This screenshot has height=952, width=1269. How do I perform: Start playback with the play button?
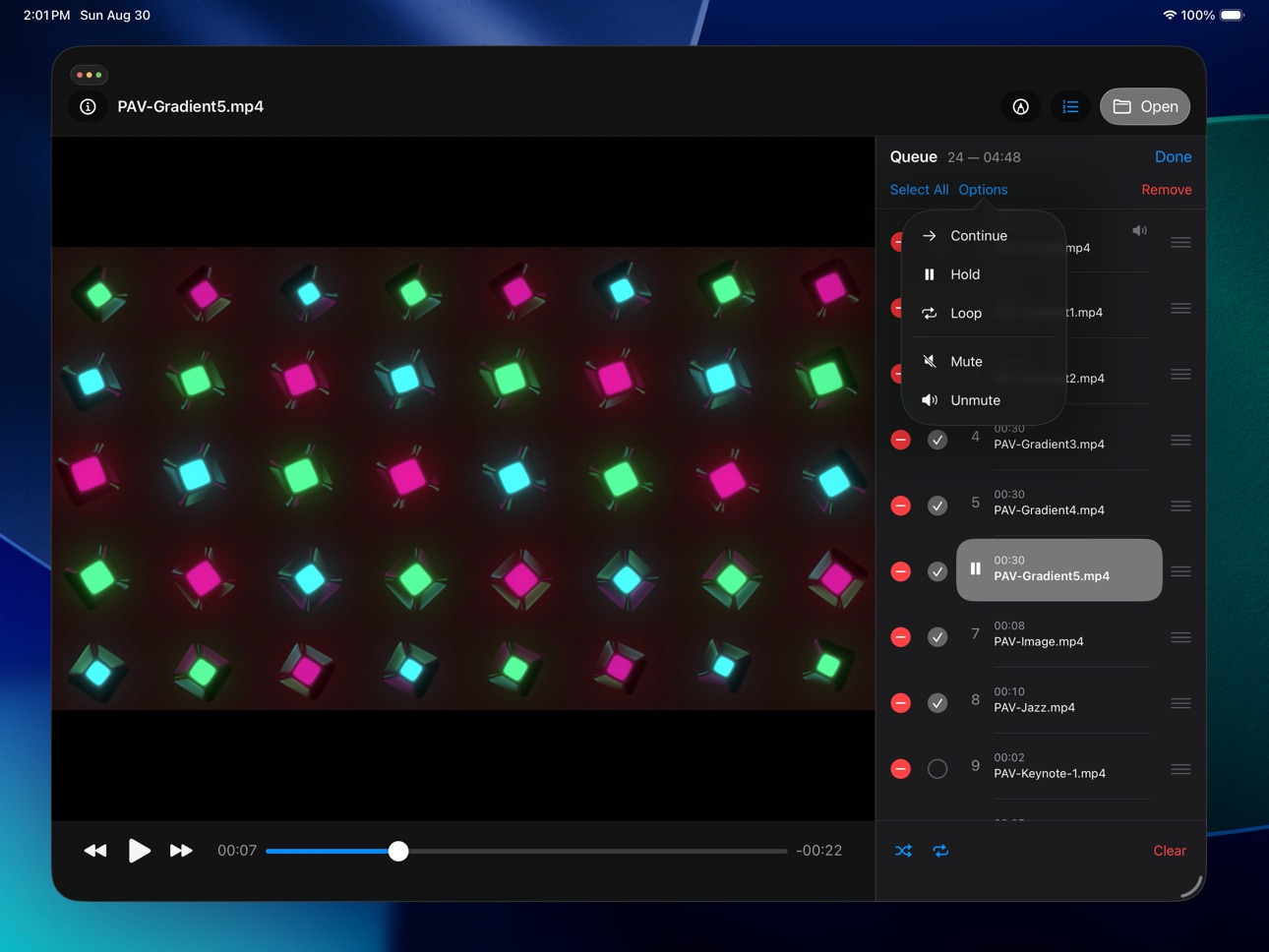139,851
